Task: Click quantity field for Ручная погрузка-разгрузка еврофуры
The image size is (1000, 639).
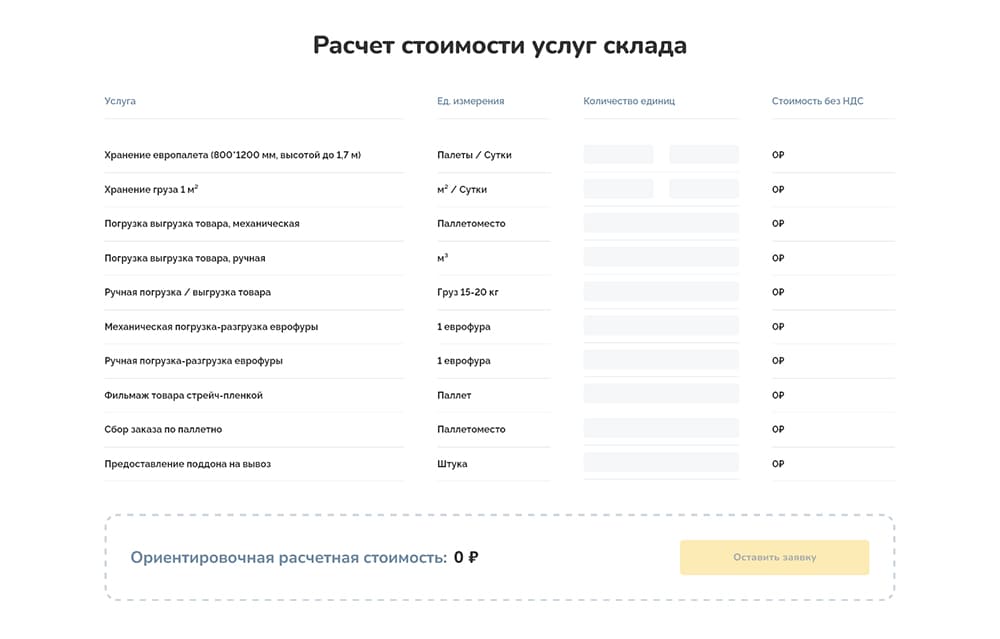Action: point(661,360)
